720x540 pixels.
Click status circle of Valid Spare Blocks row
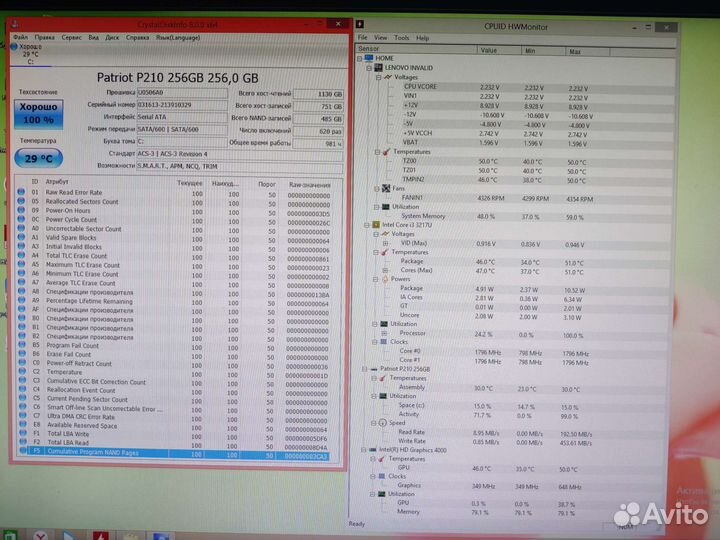[21, 237]
